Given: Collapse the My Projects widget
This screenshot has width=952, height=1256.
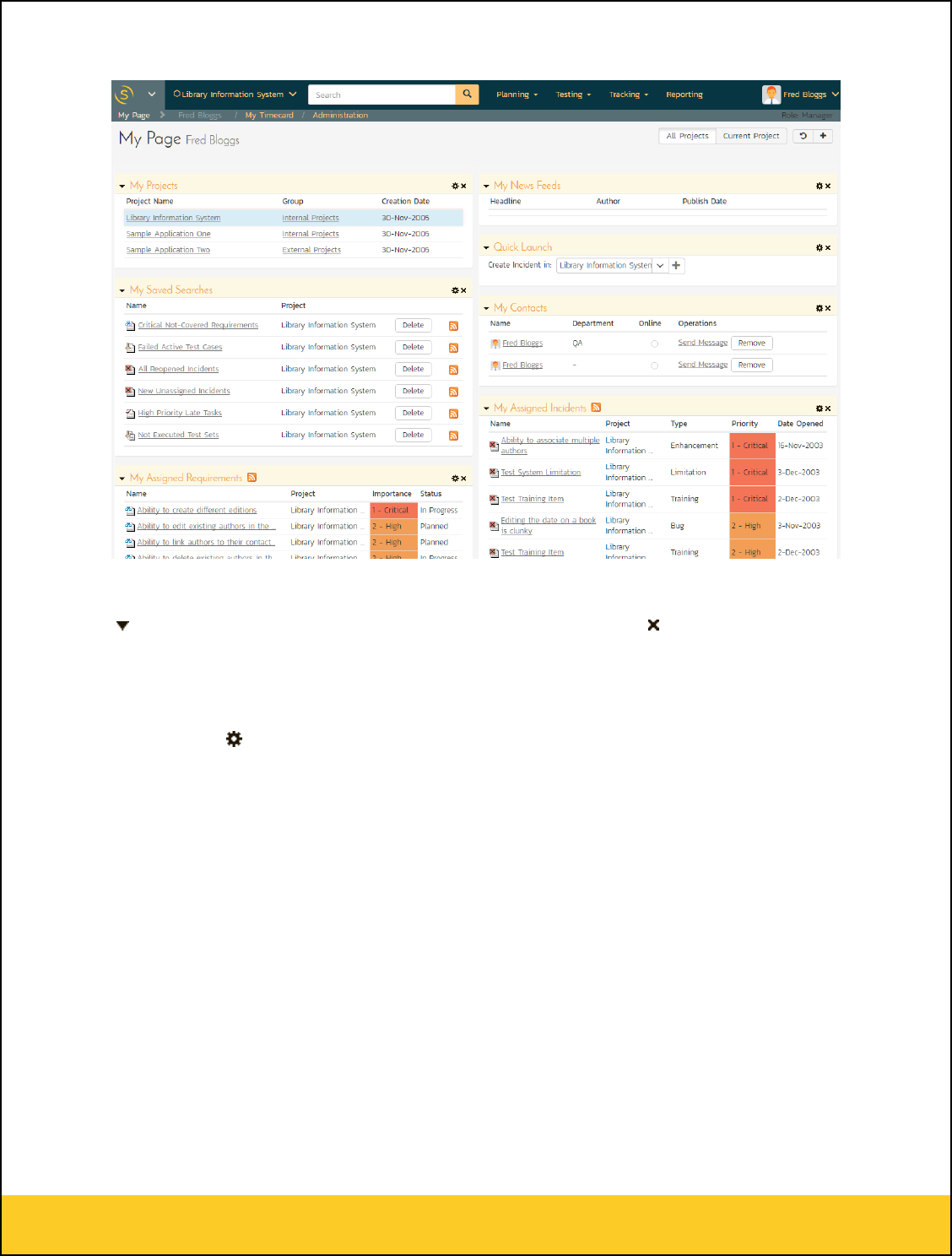Looking at the screenshot, I should [122, 186].
